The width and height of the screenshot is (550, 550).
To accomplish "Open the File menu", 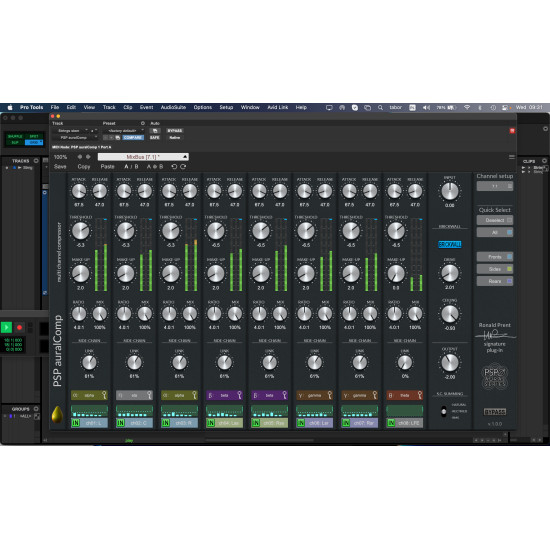I will pyautogui.click(x=55, y=107).
